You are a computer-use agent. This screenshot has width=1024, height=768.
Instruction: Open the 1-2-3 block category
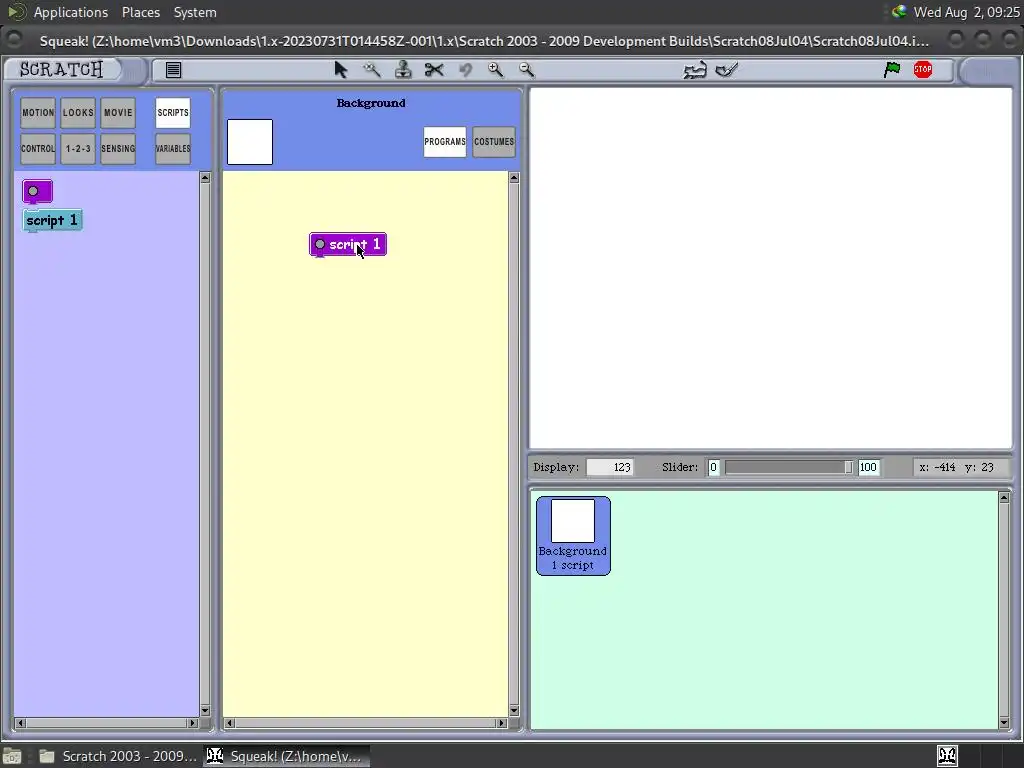[x=78, y=149]
